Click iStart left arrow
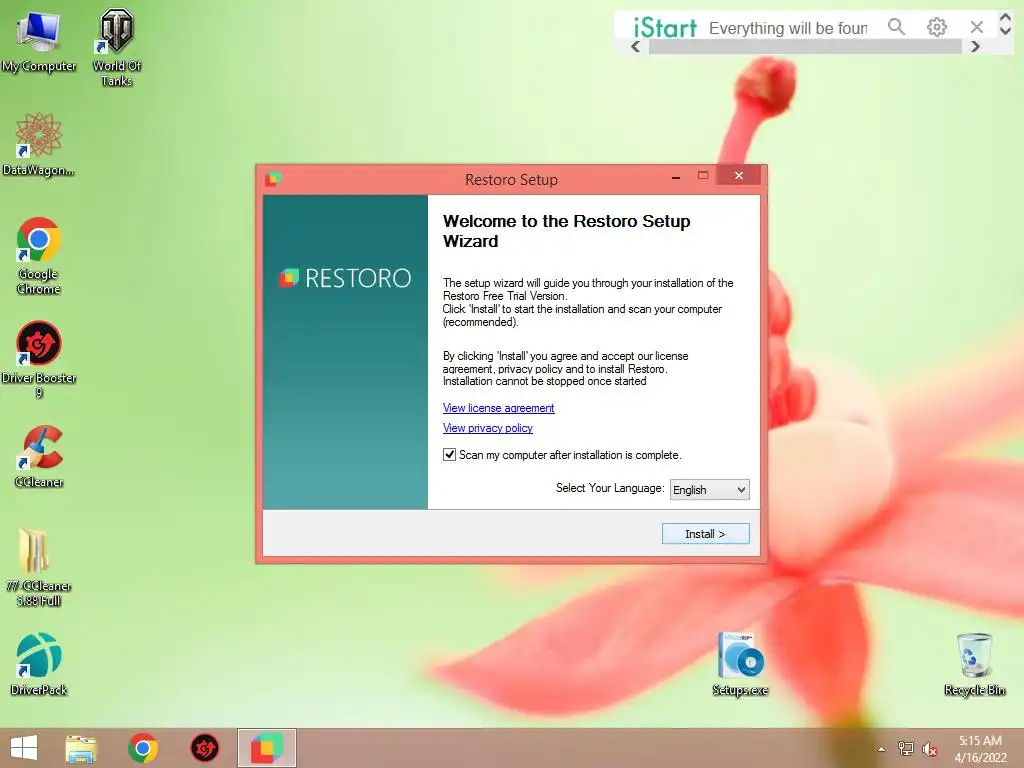 635,46
